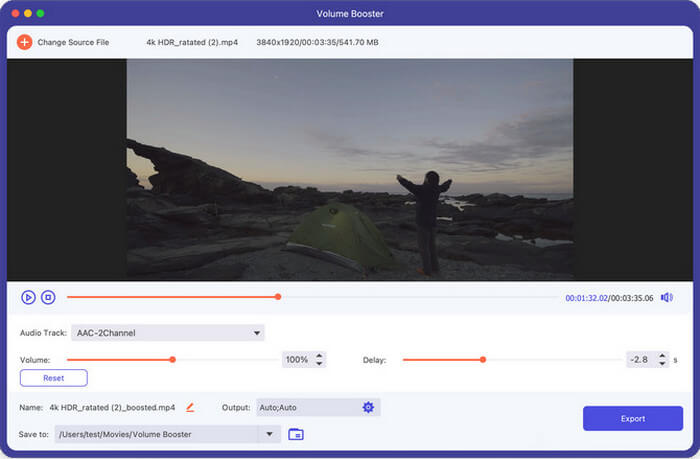This screenshot has width=700, height=459.
Task: Increase delay with the stepper up arrow
Action: point(662,356)
